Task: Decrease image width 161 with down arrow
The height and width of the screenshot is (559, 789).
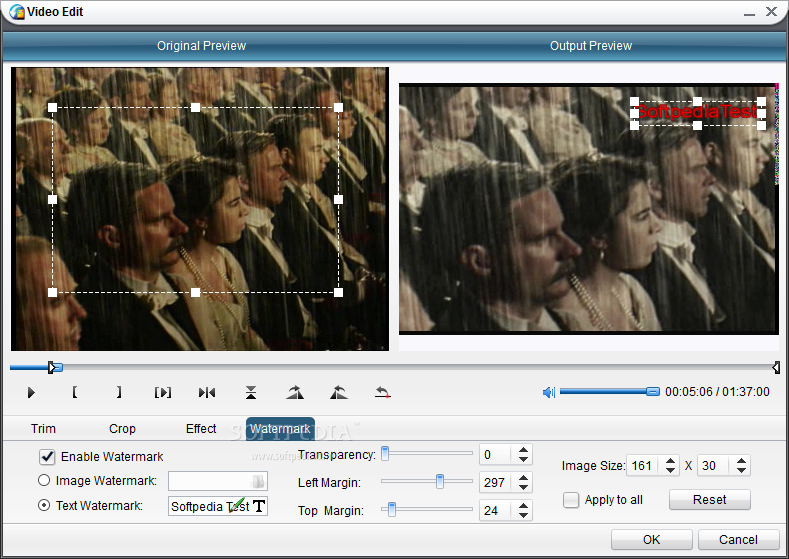Action: point(670,470)
